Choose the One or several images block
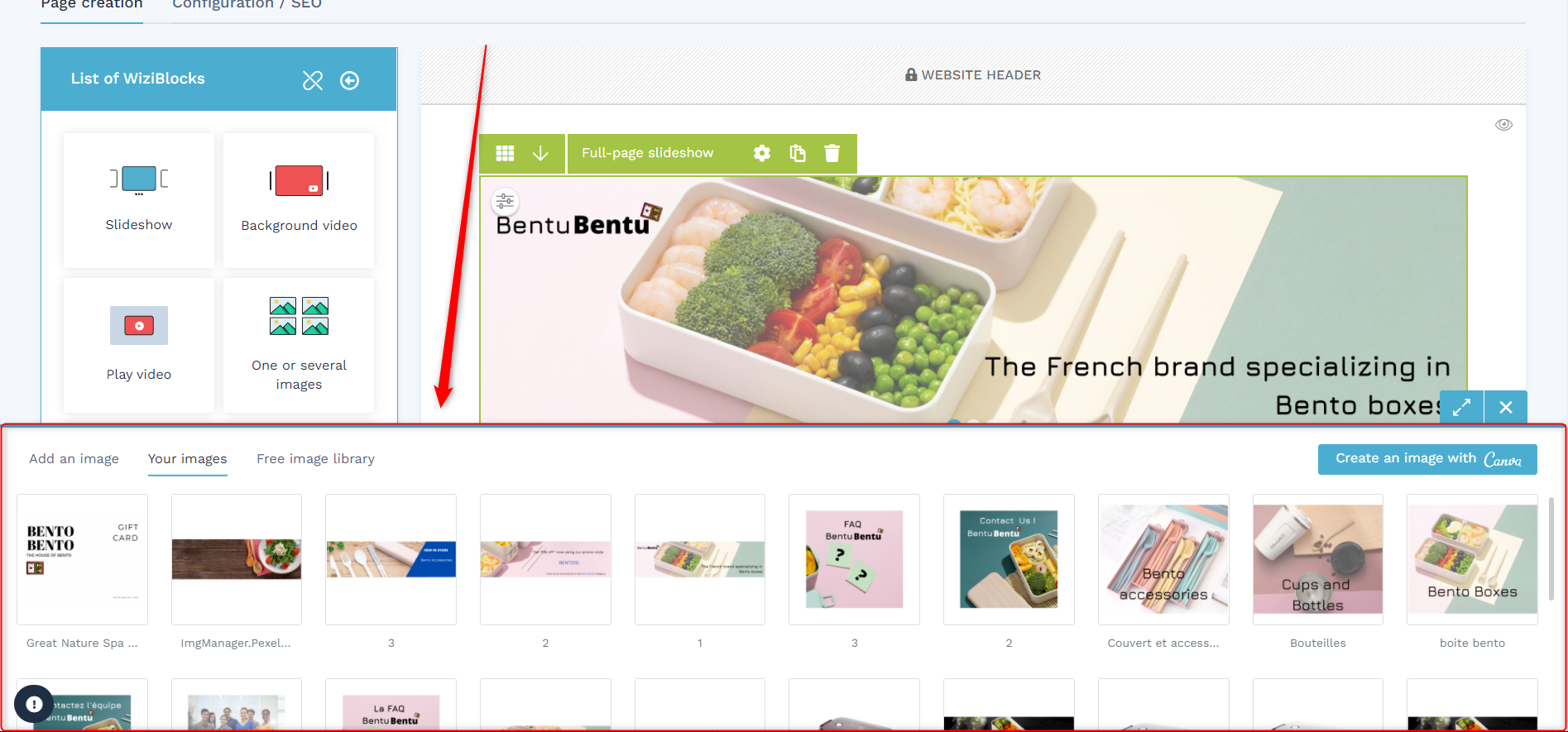This screenshot has height=732, width=1568. [299, 345]
